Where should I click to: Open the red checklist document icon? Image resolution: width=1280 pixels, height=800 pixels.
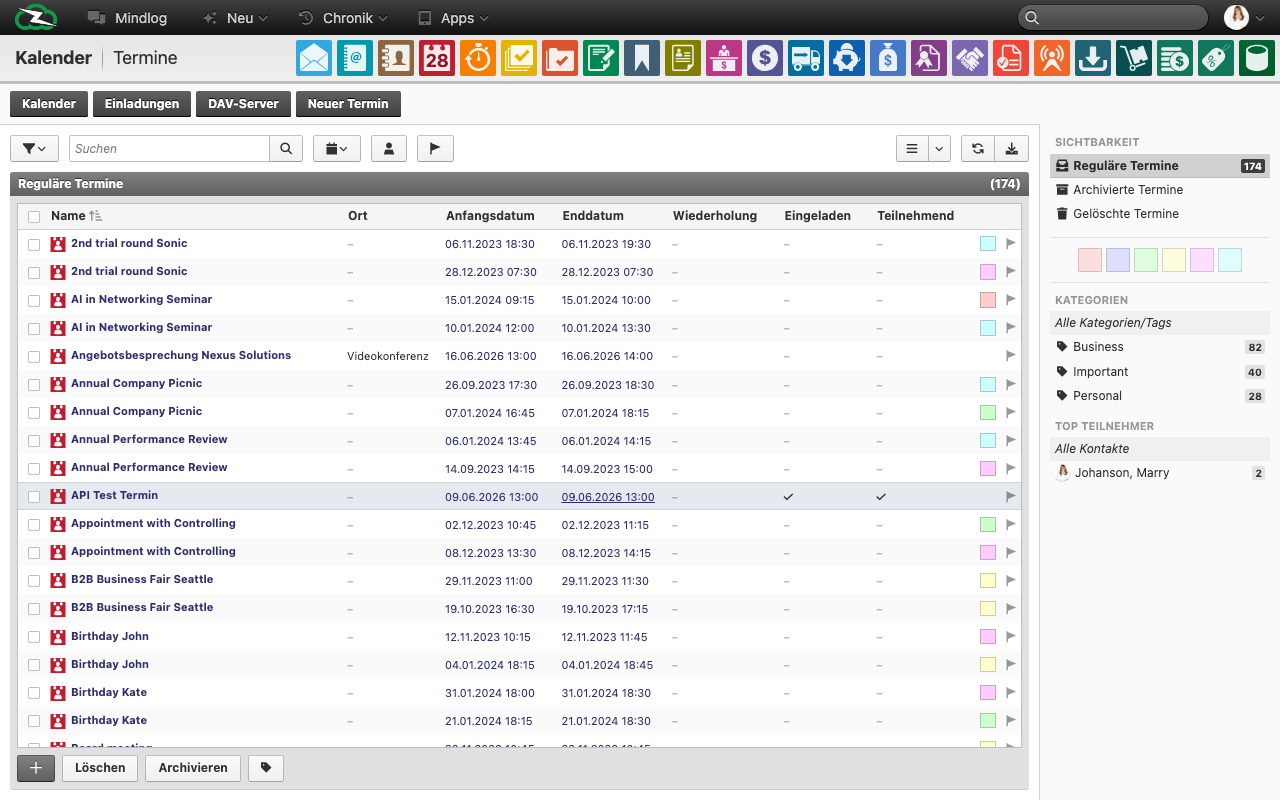click(1011, 58)
